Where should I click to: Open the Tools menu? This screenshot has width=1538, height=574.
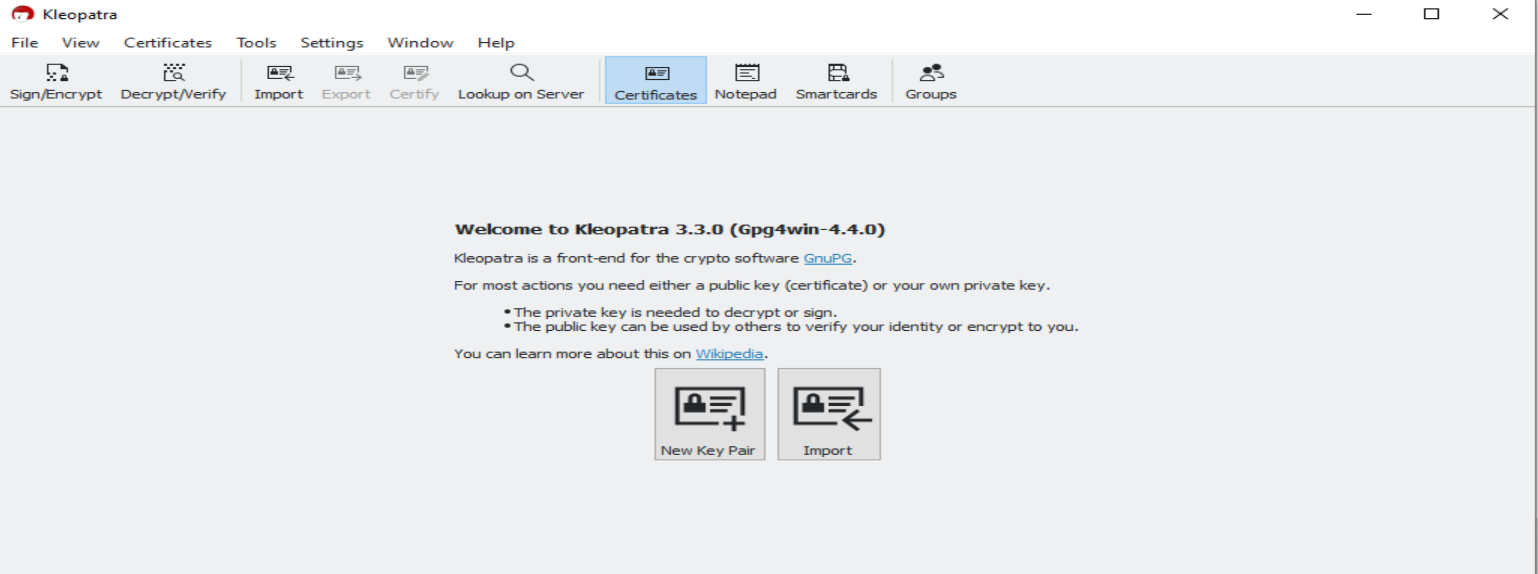256,43
